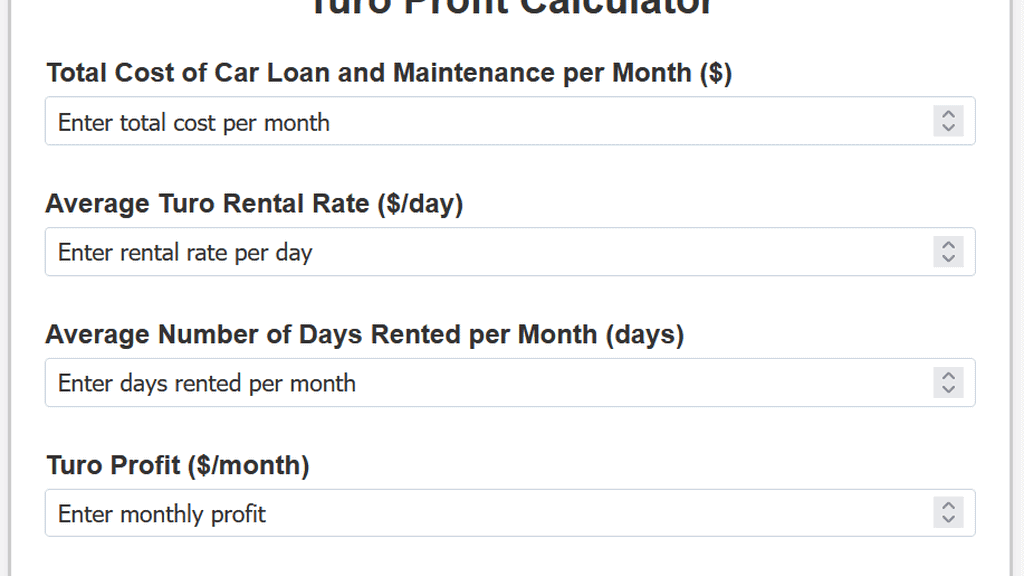Open the total cost field spinner control
Screen dimensions: 1024x576
(947, 121)
